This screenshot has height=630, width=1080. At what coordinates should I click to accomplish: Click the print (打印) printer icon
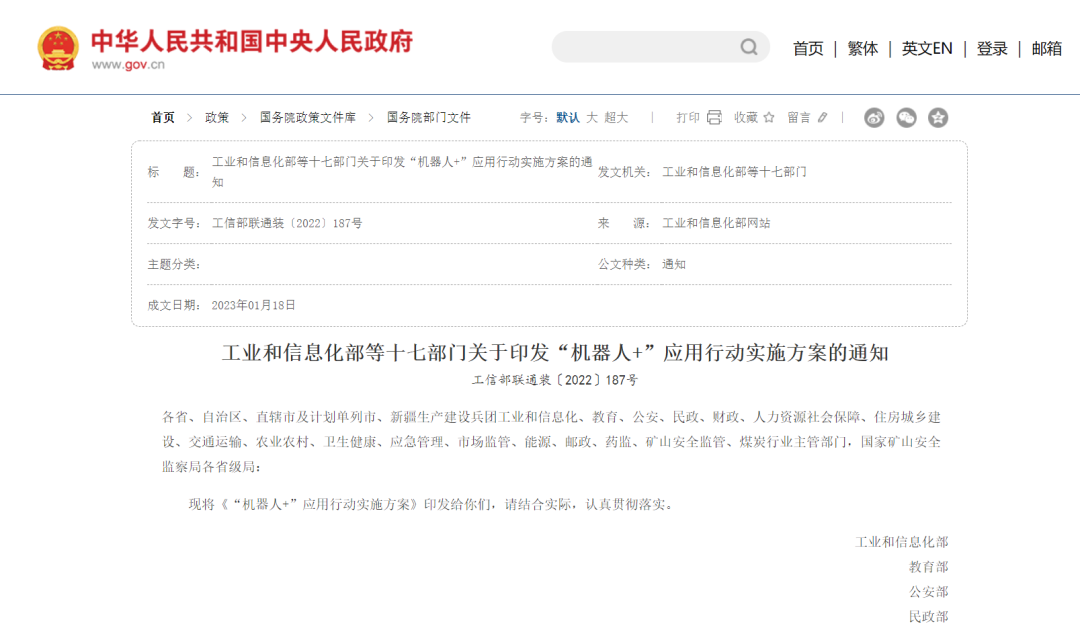714,117
